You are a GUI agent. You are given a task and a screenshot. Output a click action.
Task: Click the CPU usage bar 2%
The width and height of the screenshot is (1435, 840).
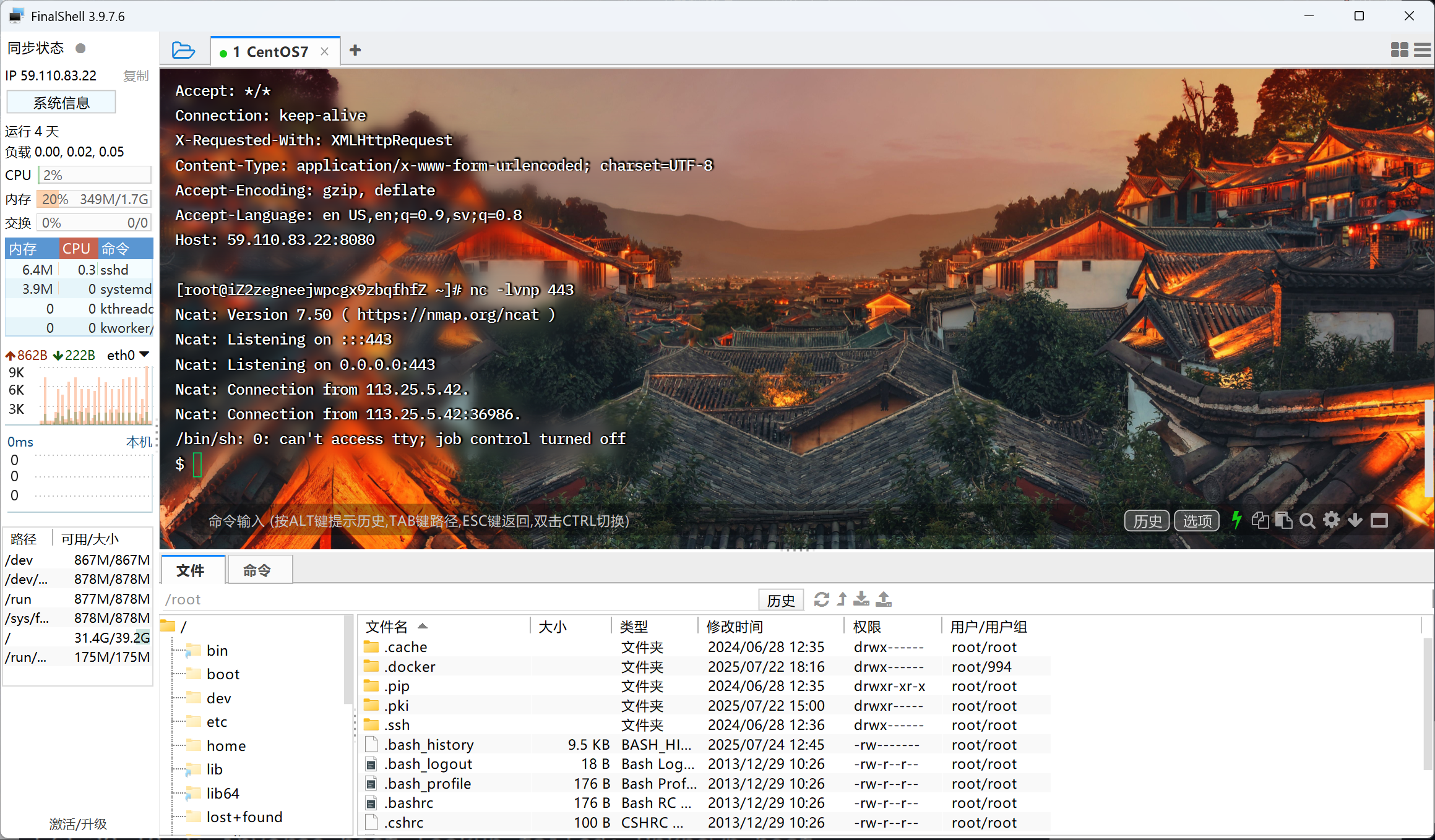click(95, 175)
